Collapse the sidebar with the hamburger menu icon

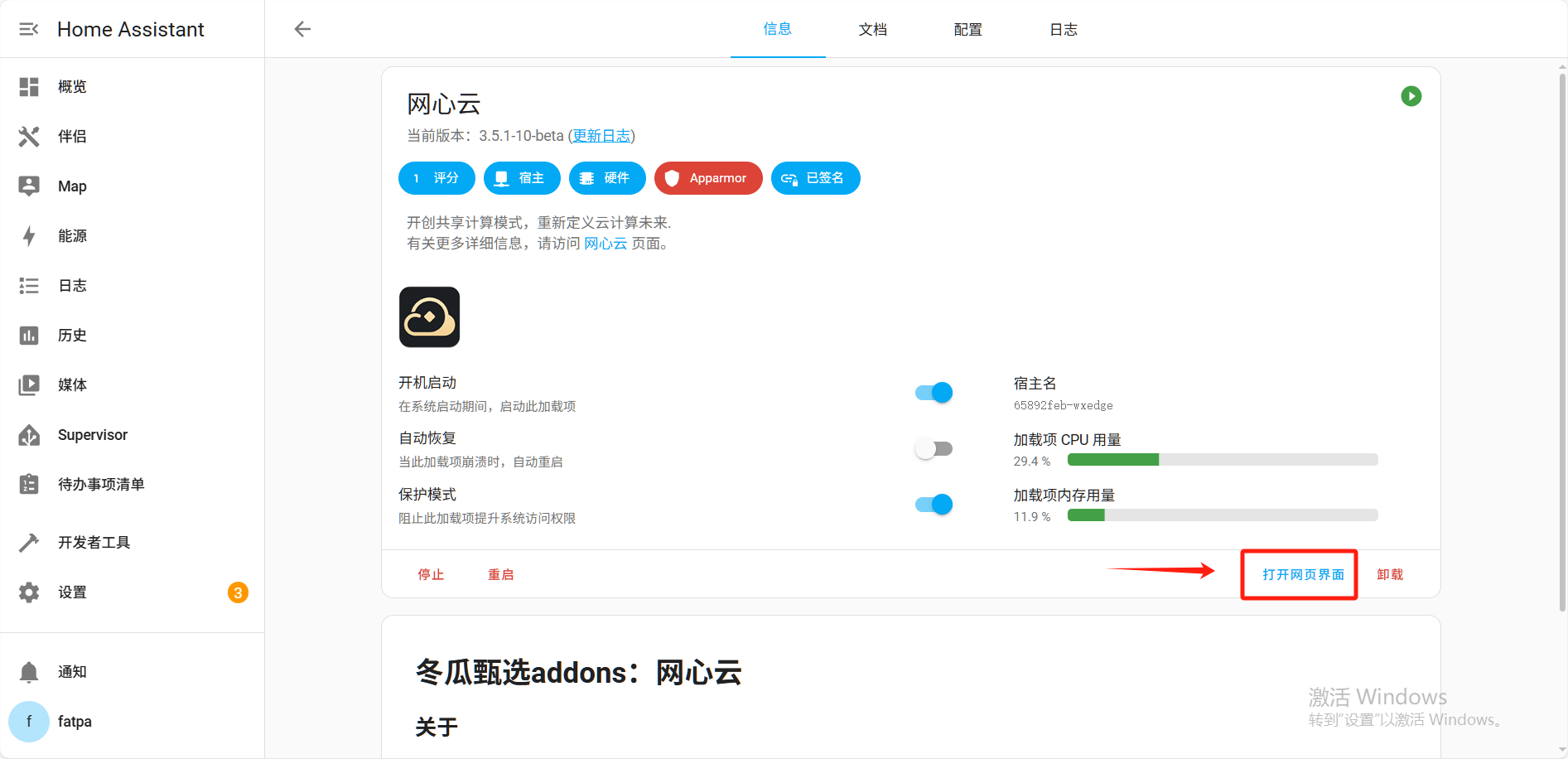29,29
